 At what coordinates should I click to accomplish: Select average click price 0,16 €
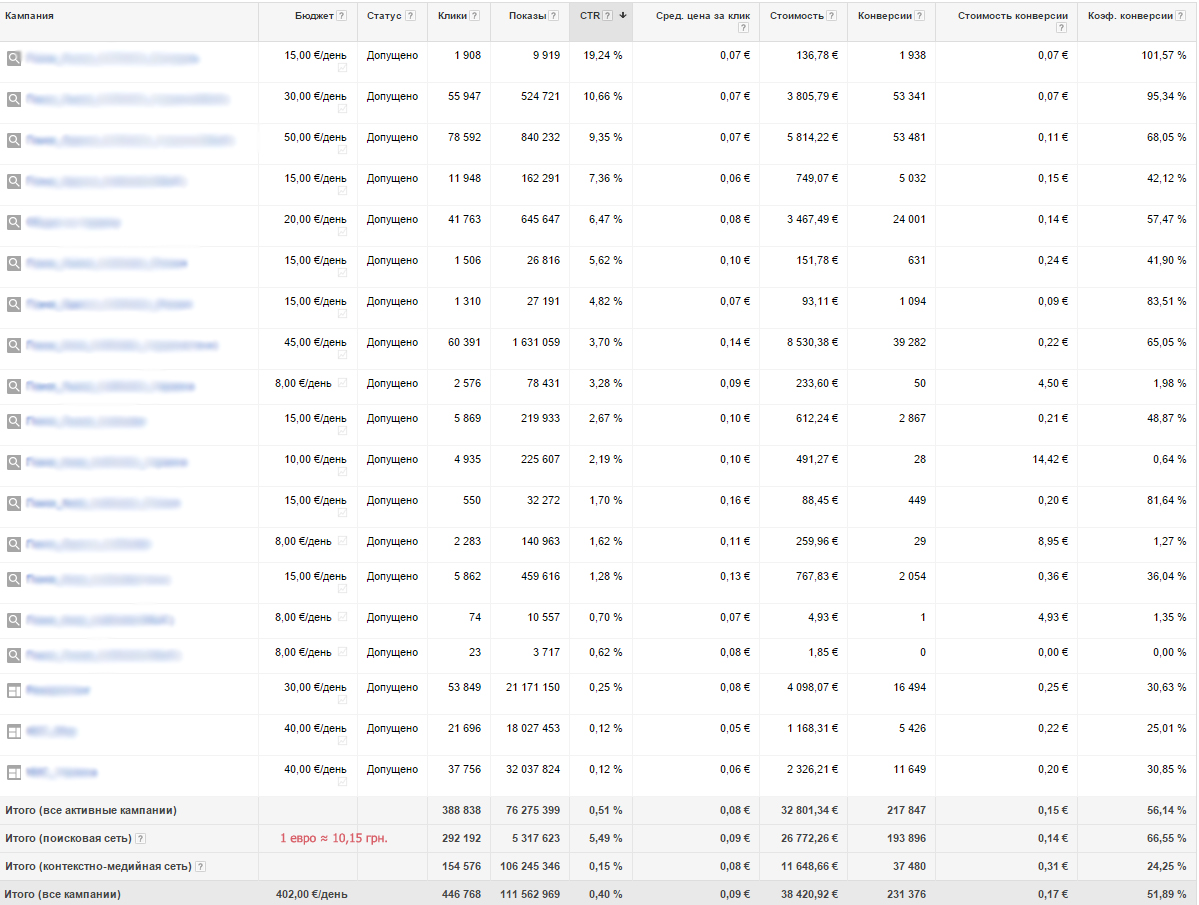pyautogui.click(x=735, y=501)
